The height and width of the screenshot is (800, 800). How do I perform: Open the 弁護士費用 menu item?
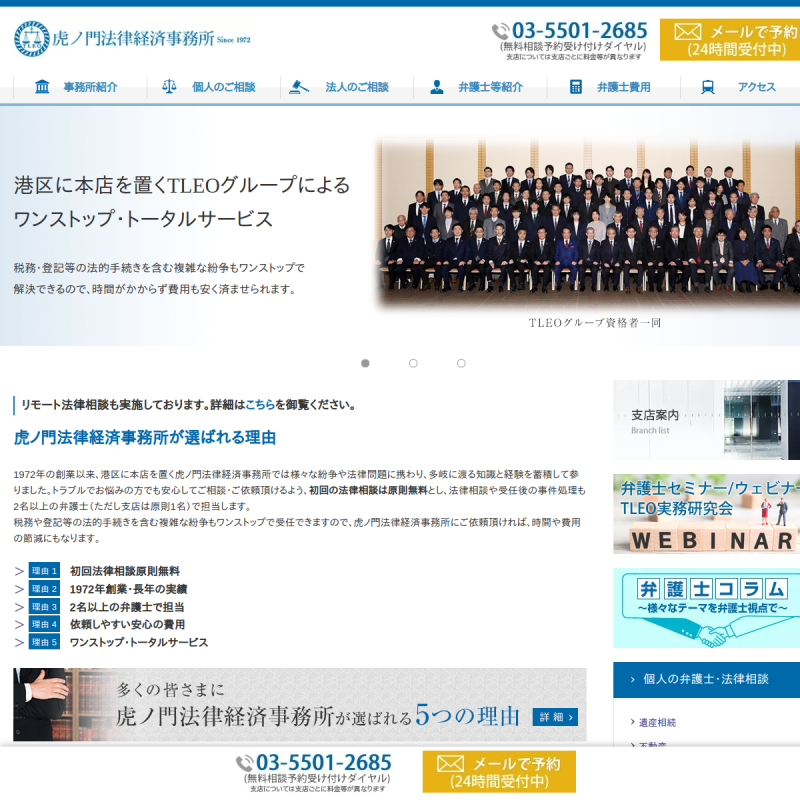614,87
